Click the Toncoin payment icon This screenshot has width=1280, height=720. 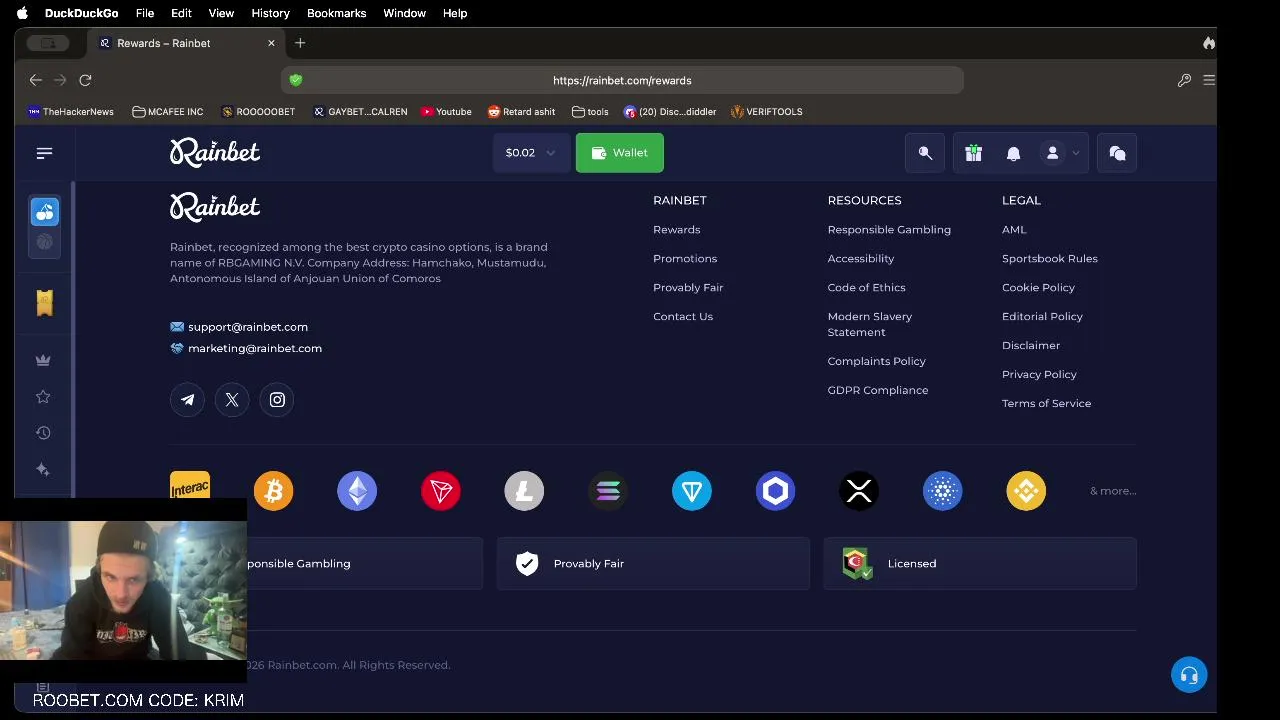click(692, 491)
